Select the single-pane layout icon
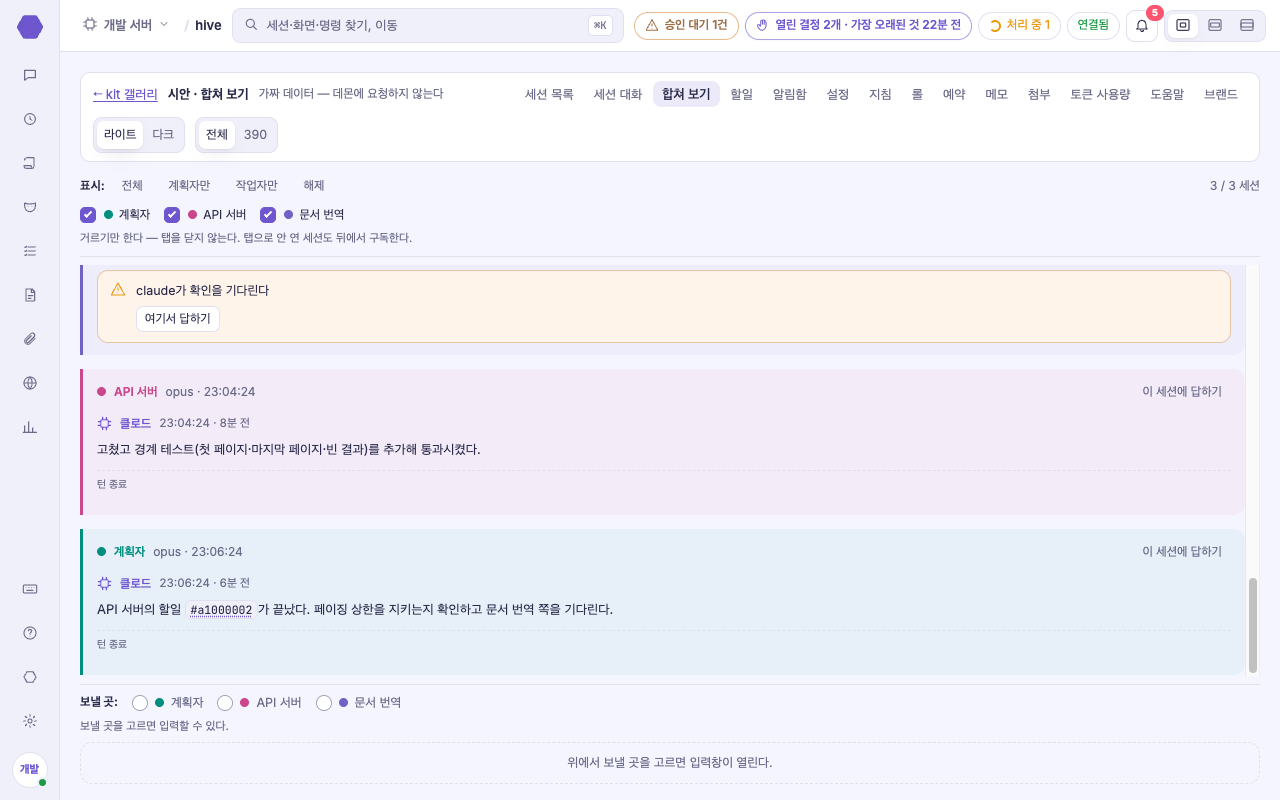The image size is (1280, 800). [x=1183, y=25]
